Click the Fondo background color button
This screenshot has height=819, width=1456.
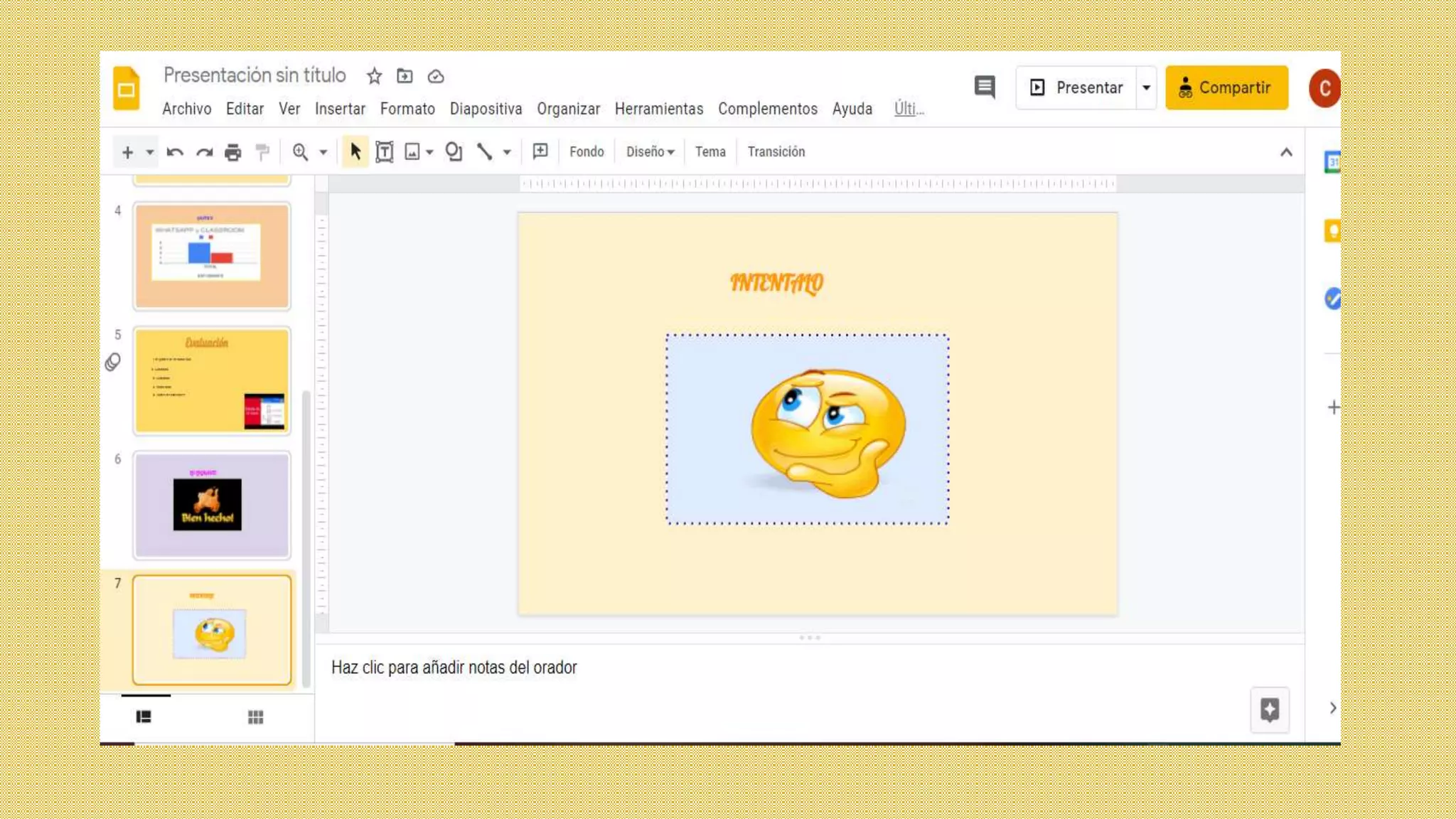pyautogui.click(x=587, y=152)
